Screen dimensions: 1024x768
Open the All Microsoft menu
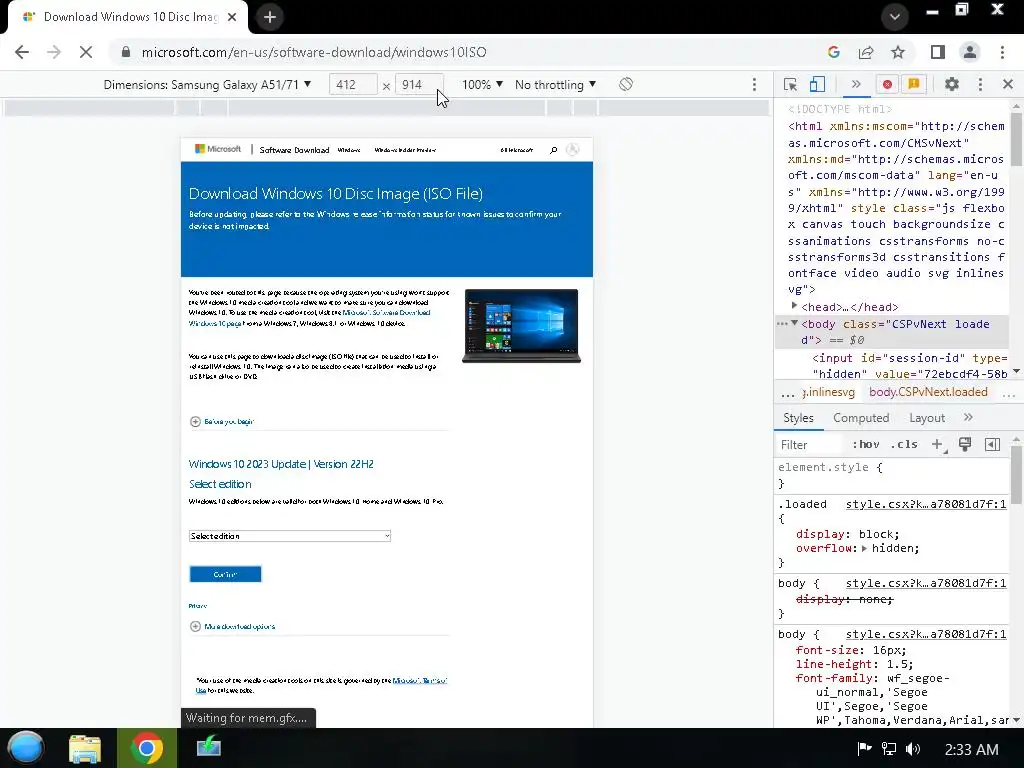(x=517, y=150)
